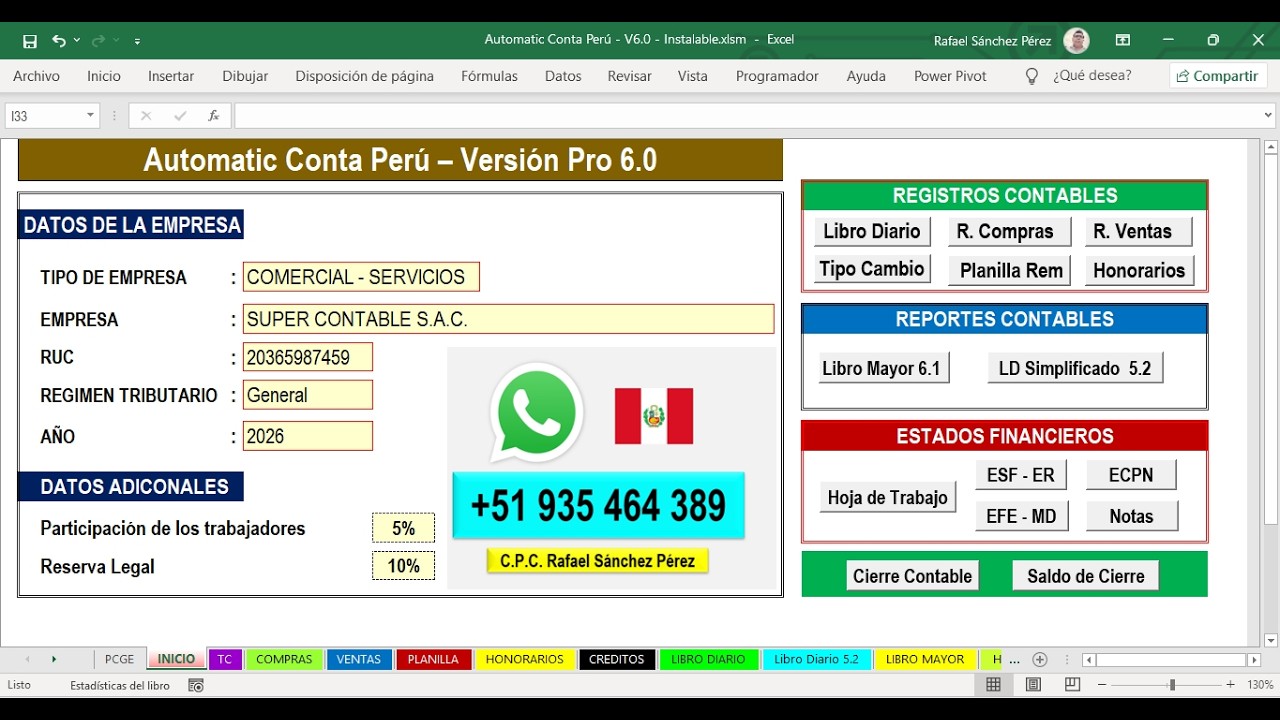Image resolution: width=1280 pixels, height=720 pixels.
Task: Open the Insertar ribbon tab
Action: tap(171, 76)
